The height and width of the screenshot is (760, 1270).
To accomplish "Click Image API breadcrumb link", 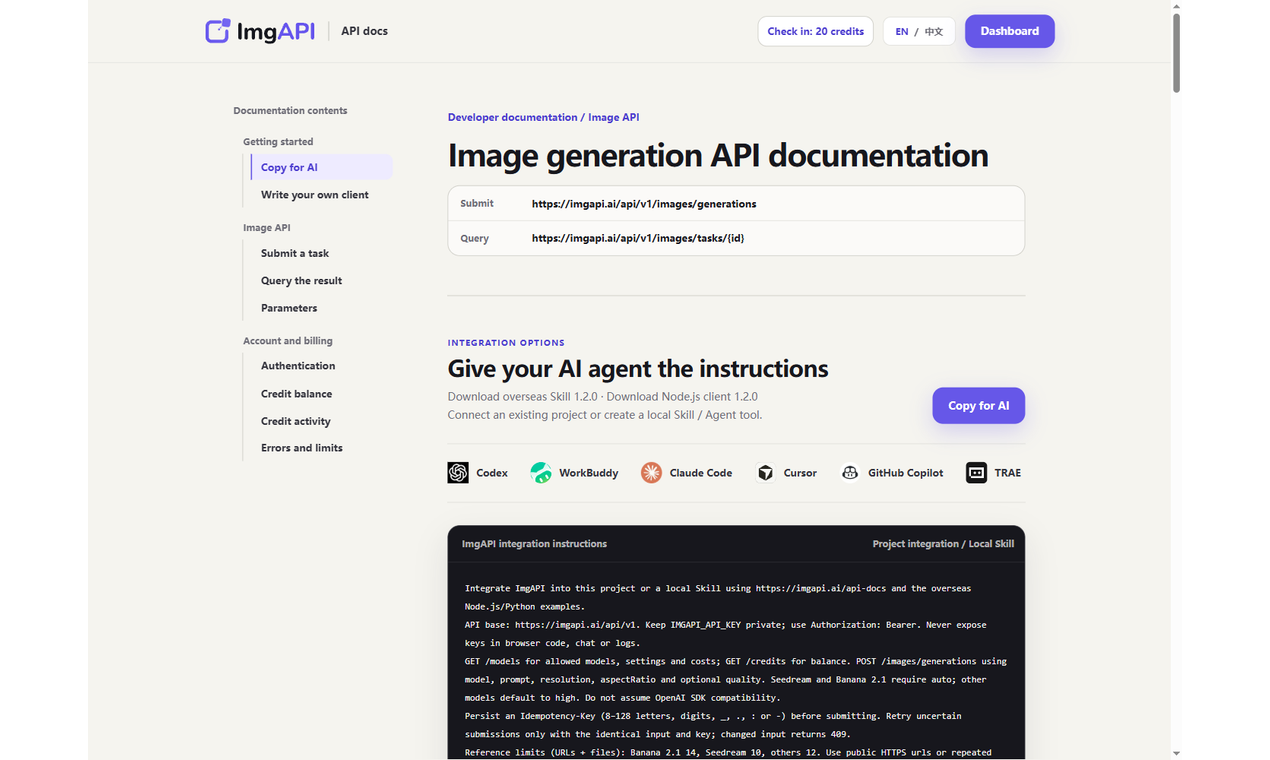I will click(x=613, y=117).
